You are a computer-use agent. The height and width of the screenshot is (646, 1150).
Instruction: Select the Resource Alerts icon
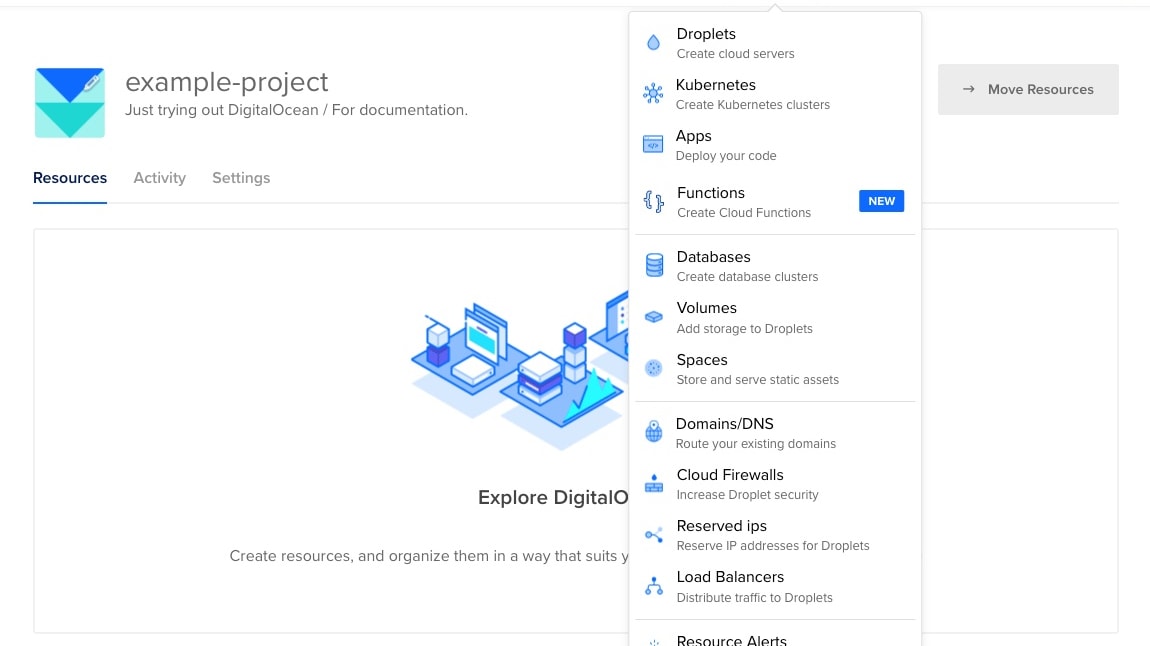coord(654,639)
